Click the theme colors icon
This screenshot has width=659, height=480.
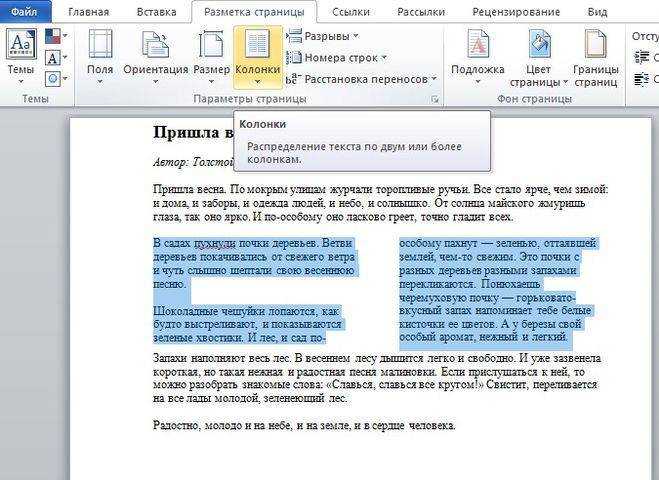point(52,36)
